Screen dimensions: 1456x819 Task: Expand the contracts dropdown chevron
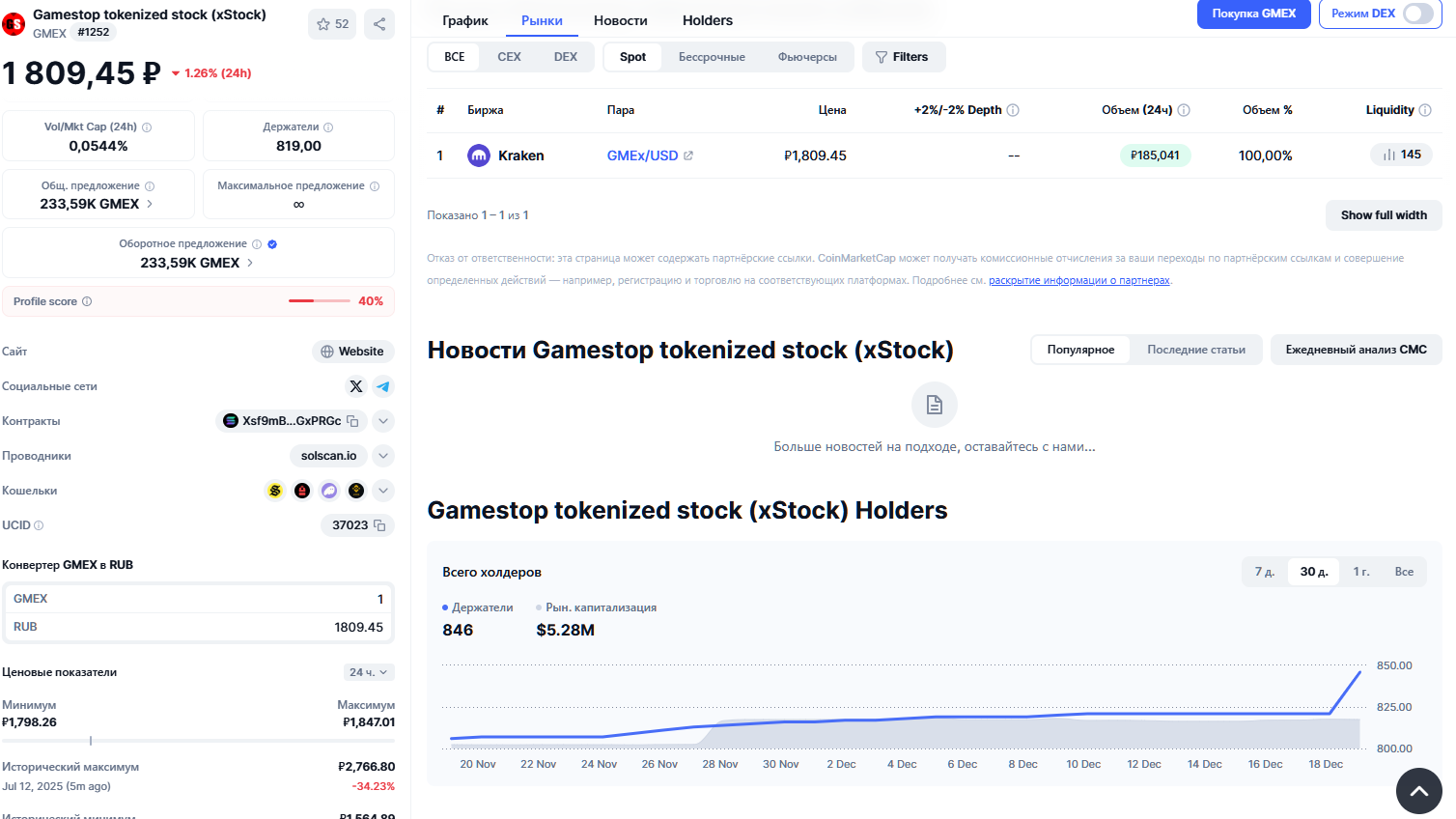pos(383,421)
